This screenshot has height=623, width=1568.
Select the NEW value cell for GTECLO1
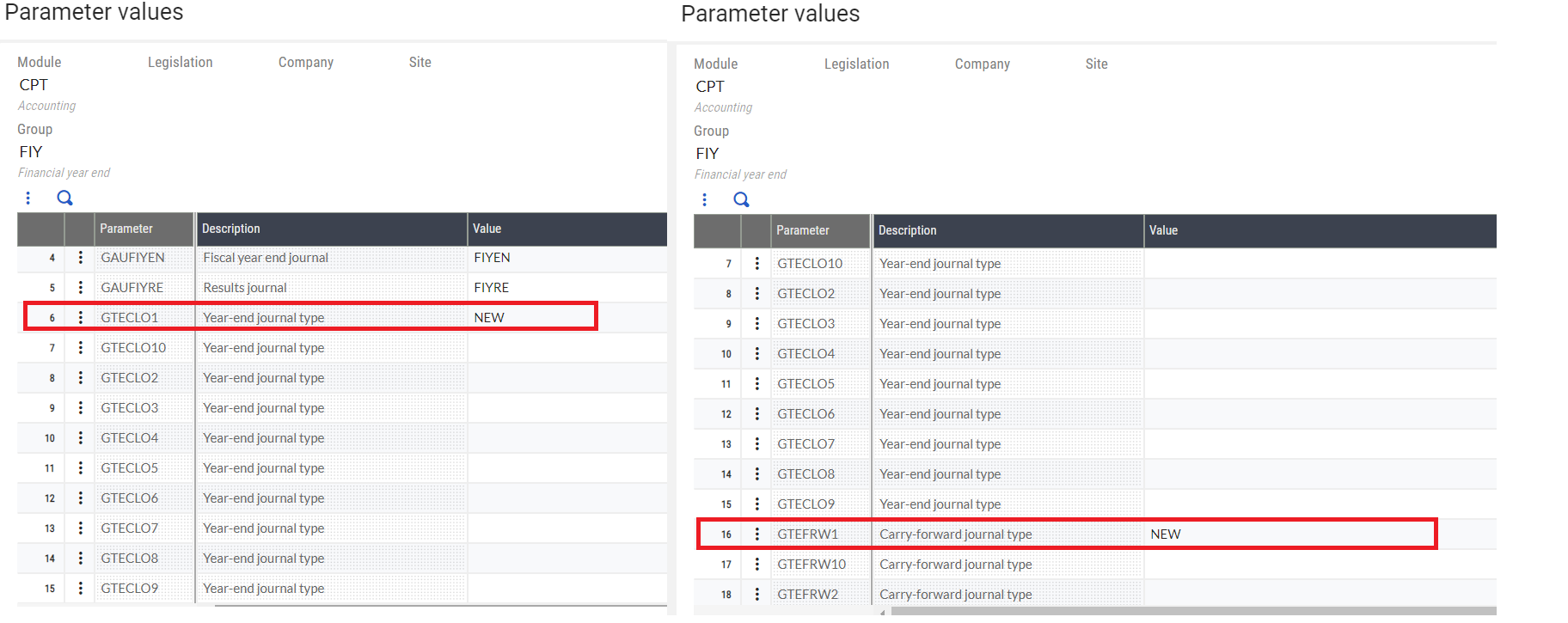coord(489,318)
